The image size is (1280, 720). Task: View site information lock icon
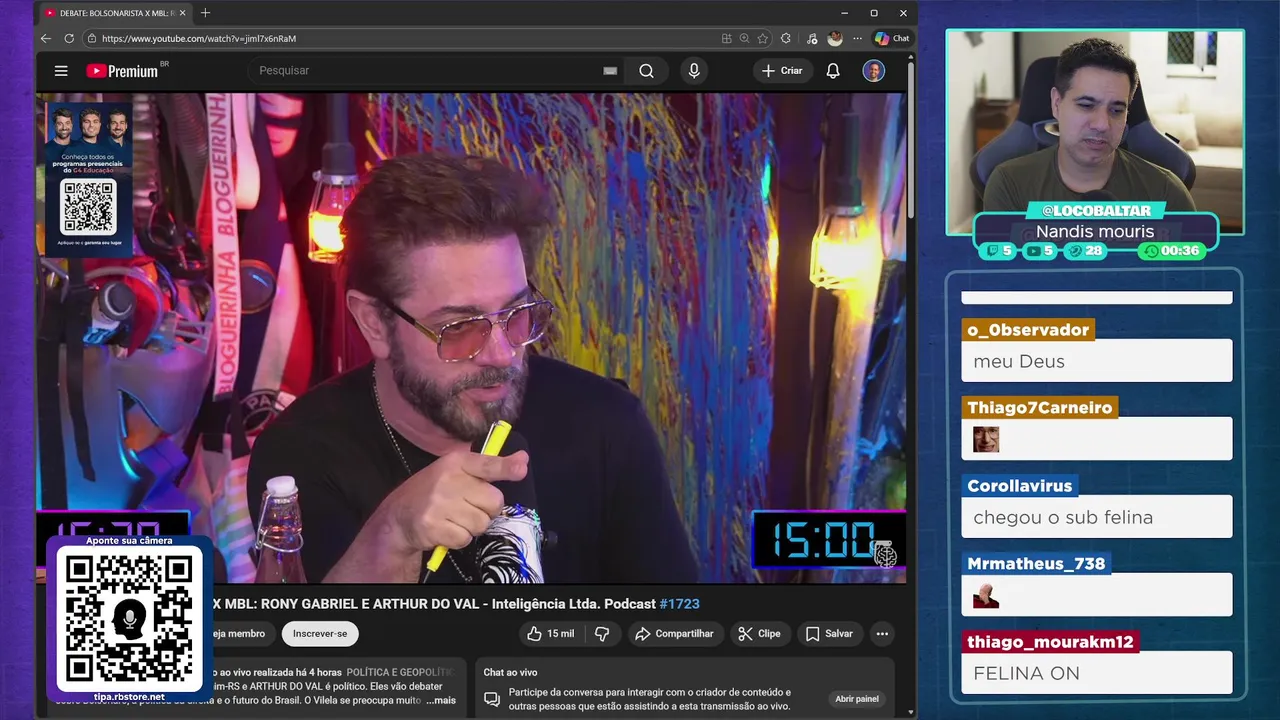click(92, 38)
